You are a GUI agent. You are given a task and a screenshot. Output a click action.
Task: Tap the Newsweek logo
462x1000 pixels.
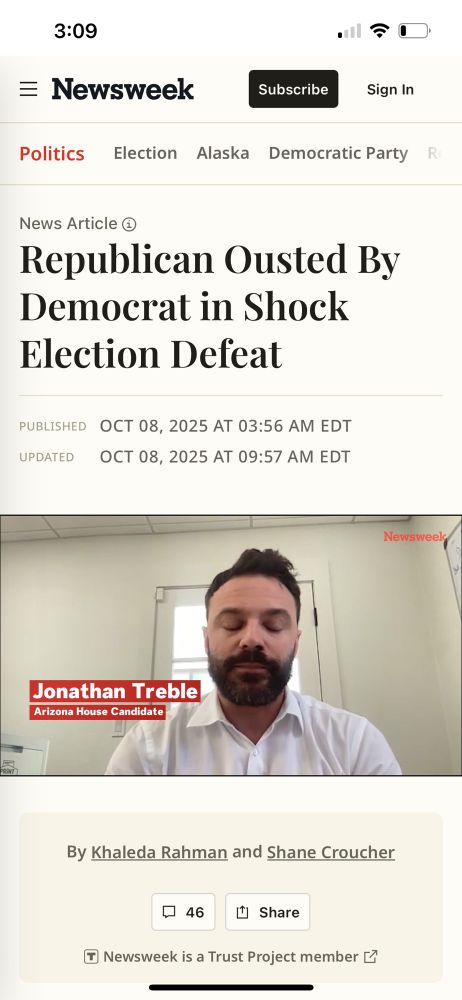[123, 89]
